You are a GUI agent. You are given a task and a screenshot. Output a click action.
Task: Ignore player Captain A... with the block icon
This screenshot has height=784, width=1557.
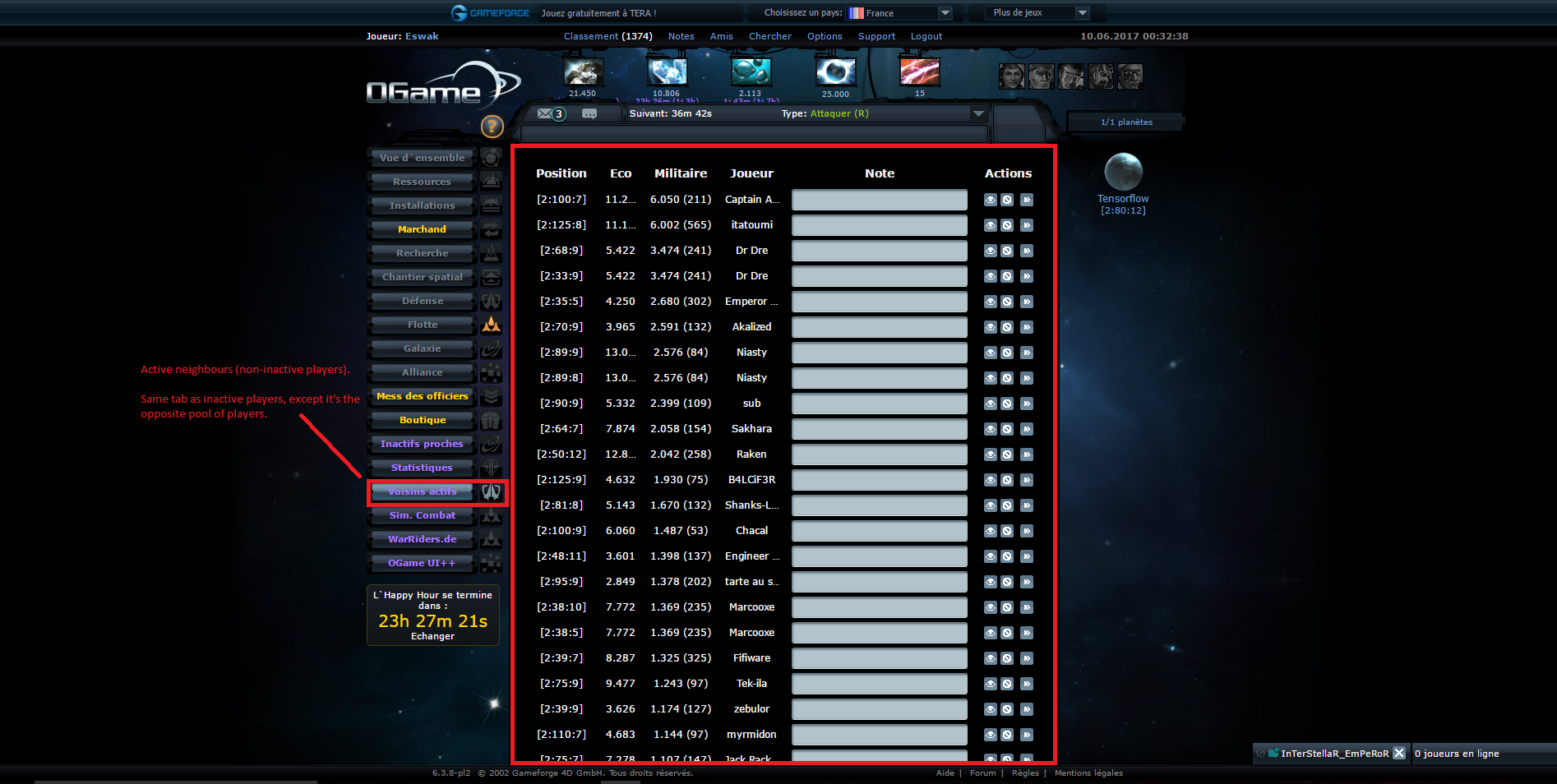(1007, 200)
